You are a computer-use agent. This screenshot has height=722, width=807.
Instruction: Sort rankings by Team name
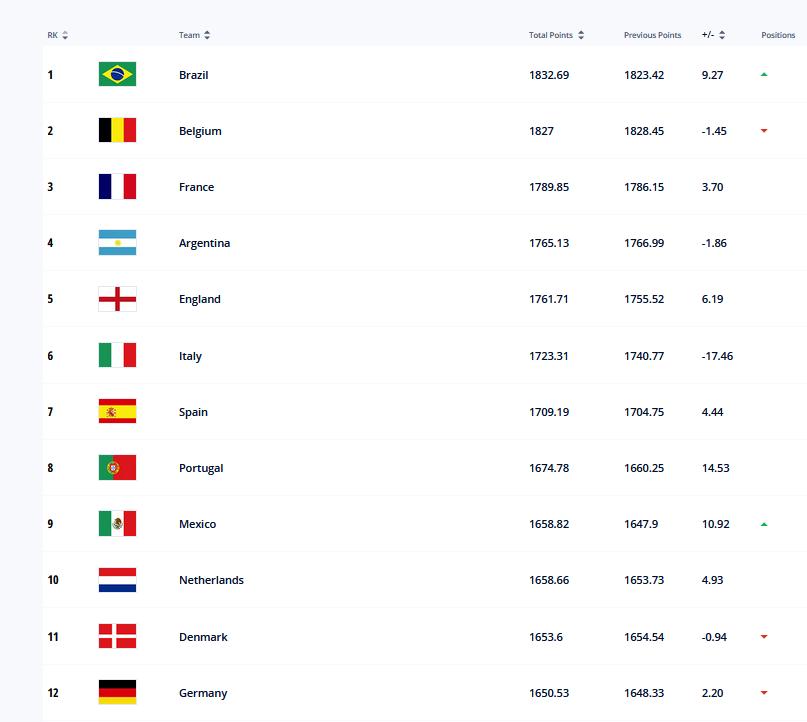[195, 35]
